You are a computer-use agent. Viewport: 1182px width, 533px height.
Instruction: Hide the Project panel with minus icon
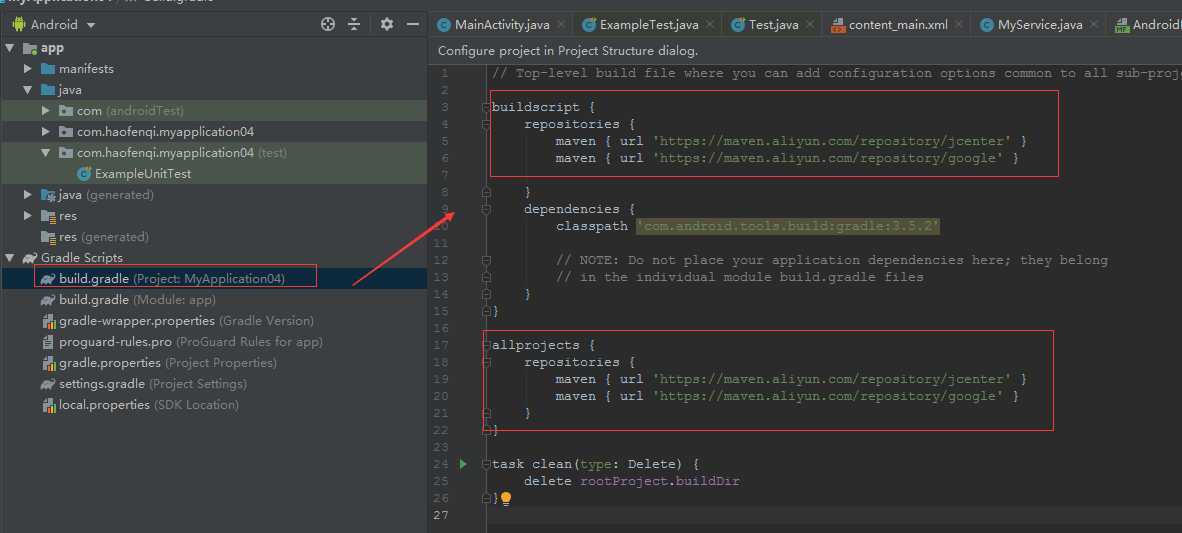click(x=413, y=24)
